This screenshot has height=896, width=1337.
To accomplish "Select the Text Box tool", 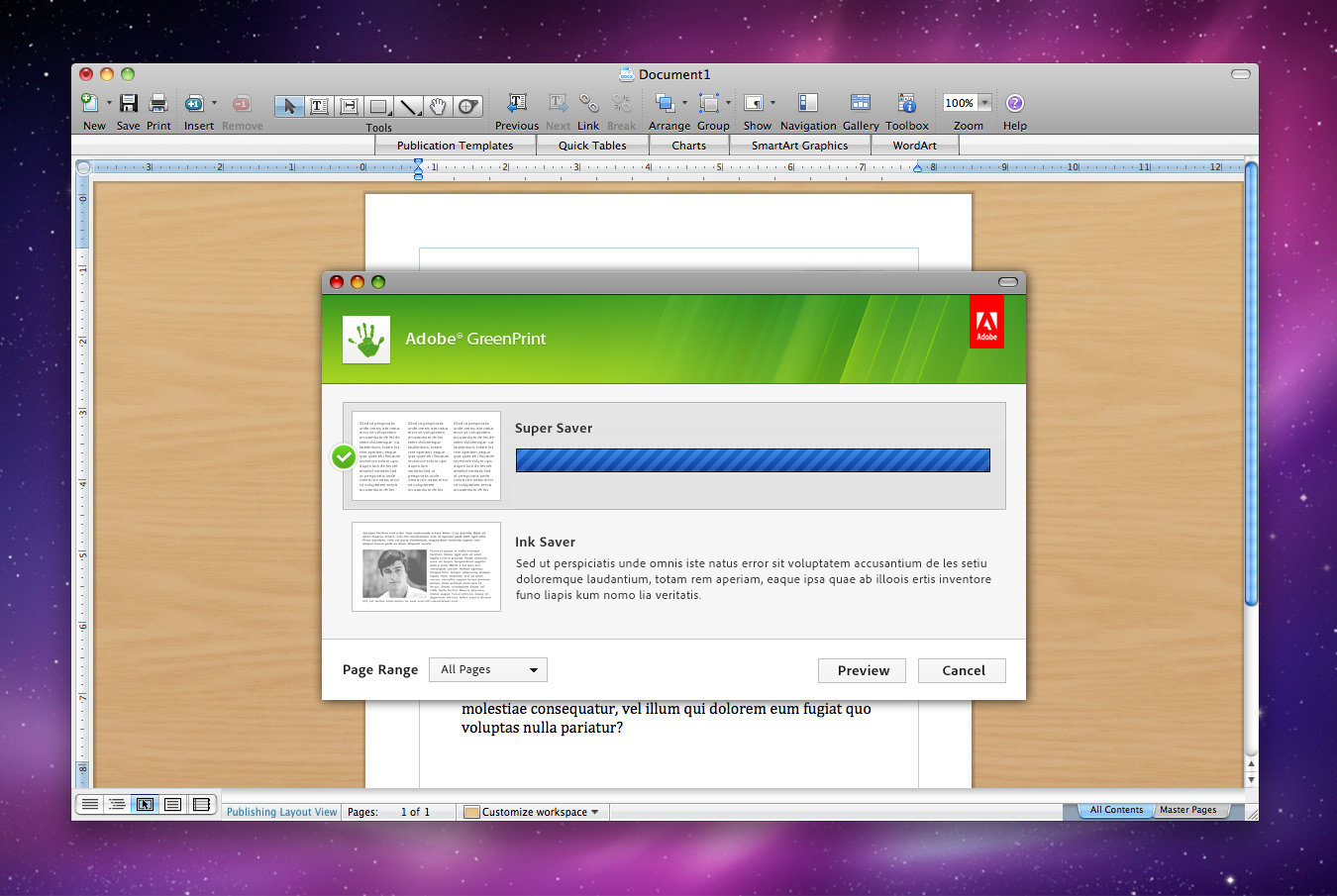I will [x=319, y=106].
